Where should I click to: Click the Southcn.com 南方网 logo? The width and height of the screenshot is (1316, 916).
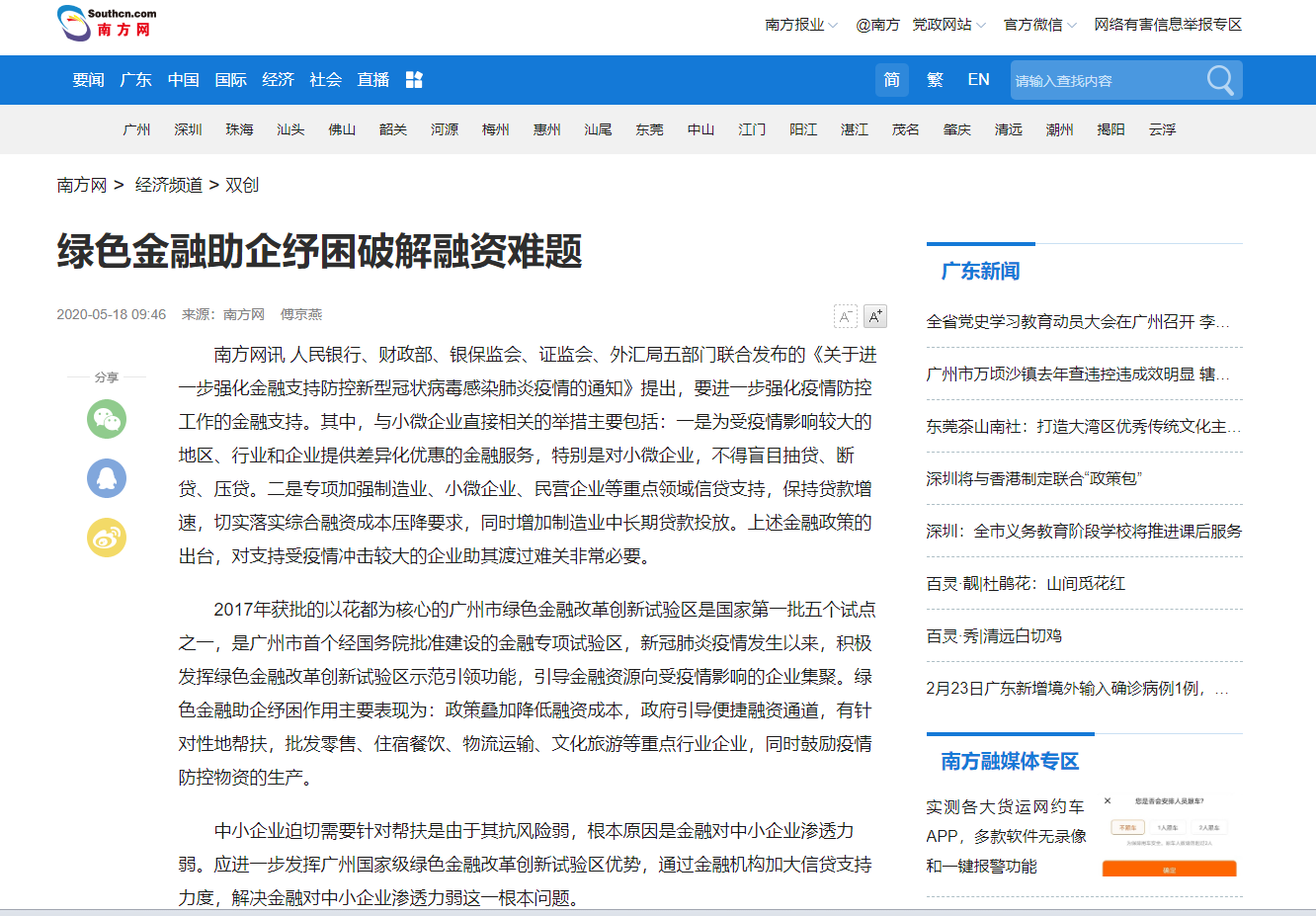tap(107, 23)
